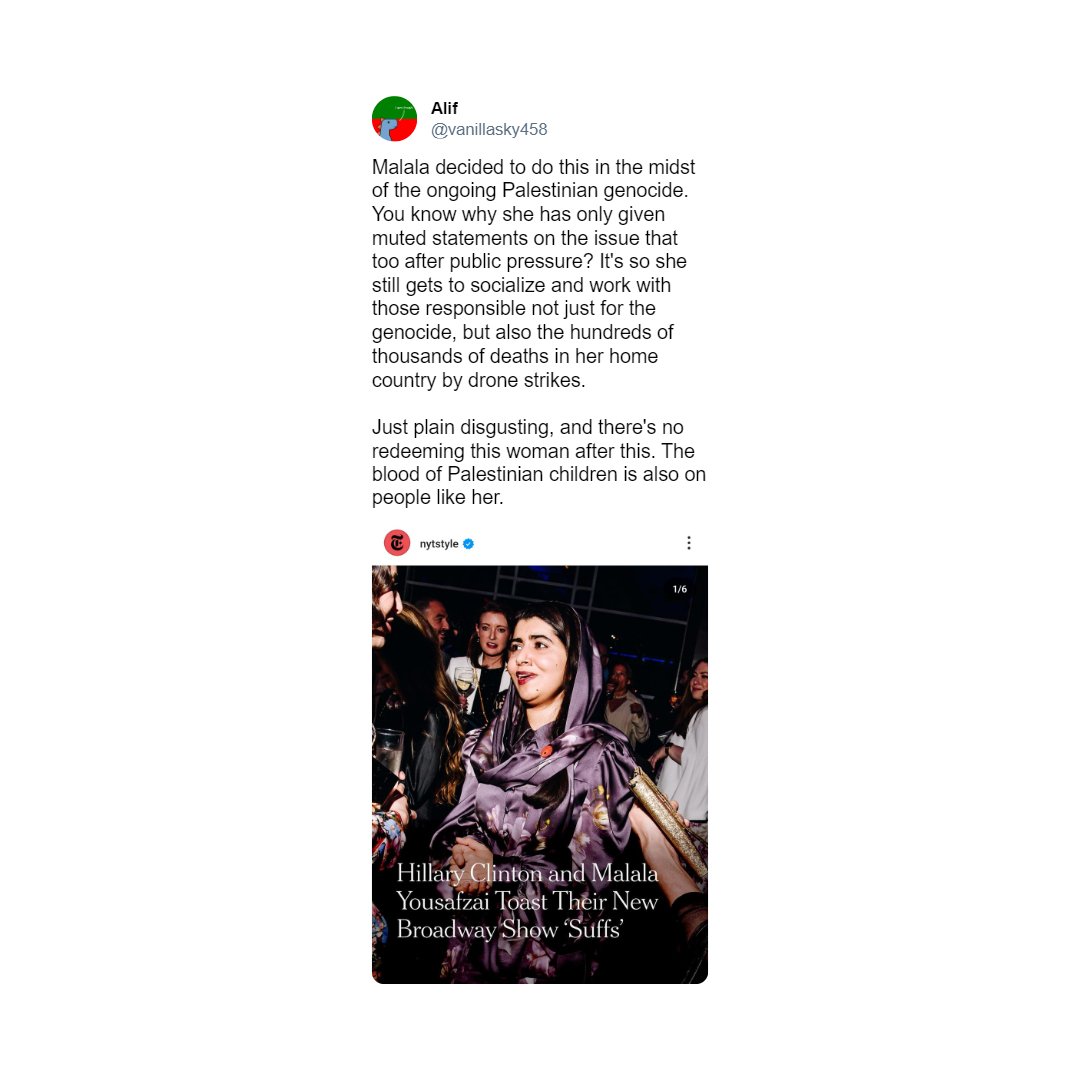Select the tweet paragraph starting 'Malala decided'
Image resolution: width=1080 pixels, height=1080 pixels.
tap(535, 273)
